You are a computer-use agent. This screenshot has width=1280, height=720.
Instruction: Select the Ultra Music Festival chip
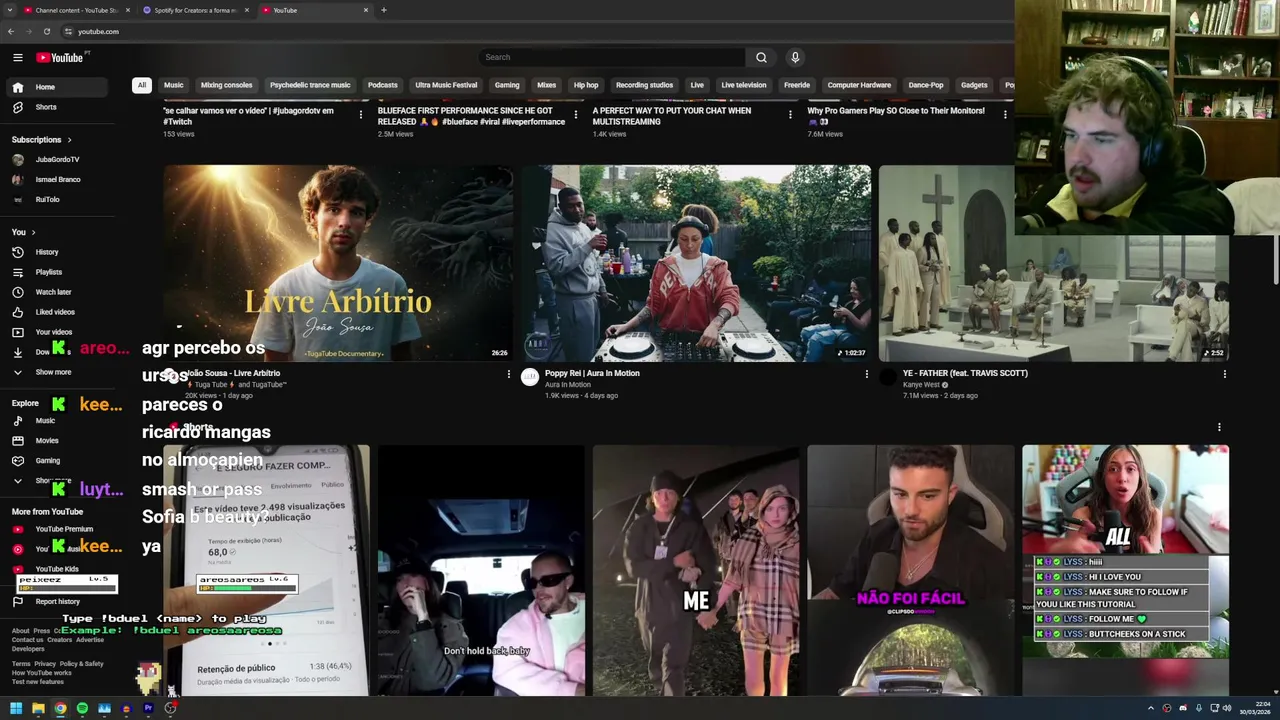click(x=446, y=85)
